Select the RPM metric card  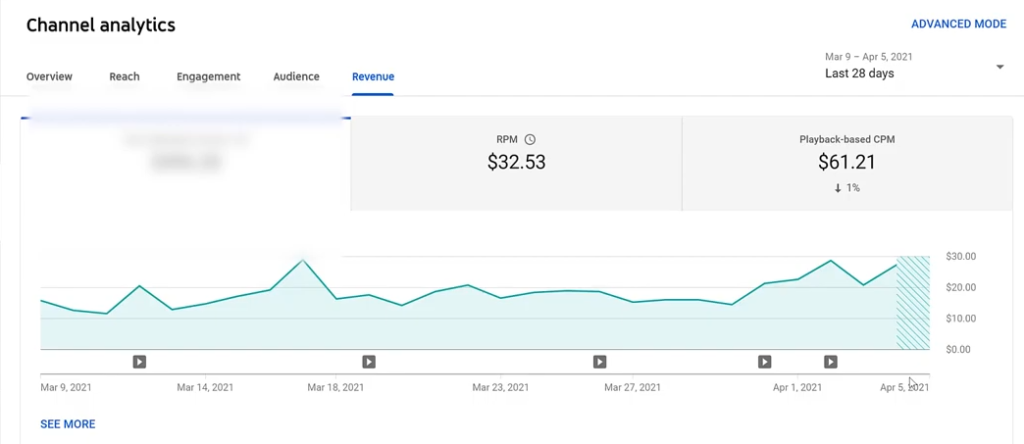pyautogui.click(x=516, y=162)
